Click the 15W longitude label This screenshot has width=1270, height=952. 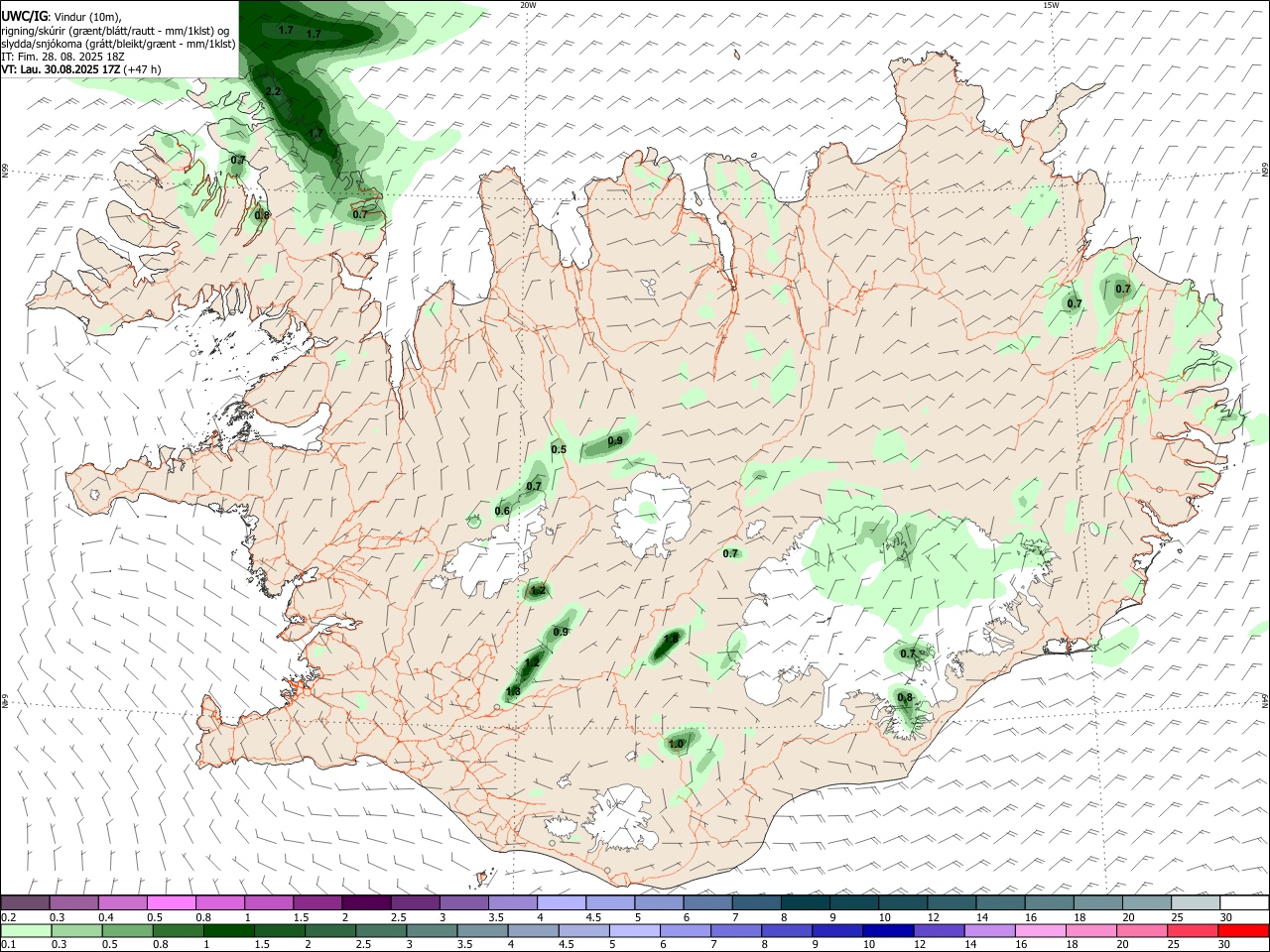click(x=1051, y=5)
